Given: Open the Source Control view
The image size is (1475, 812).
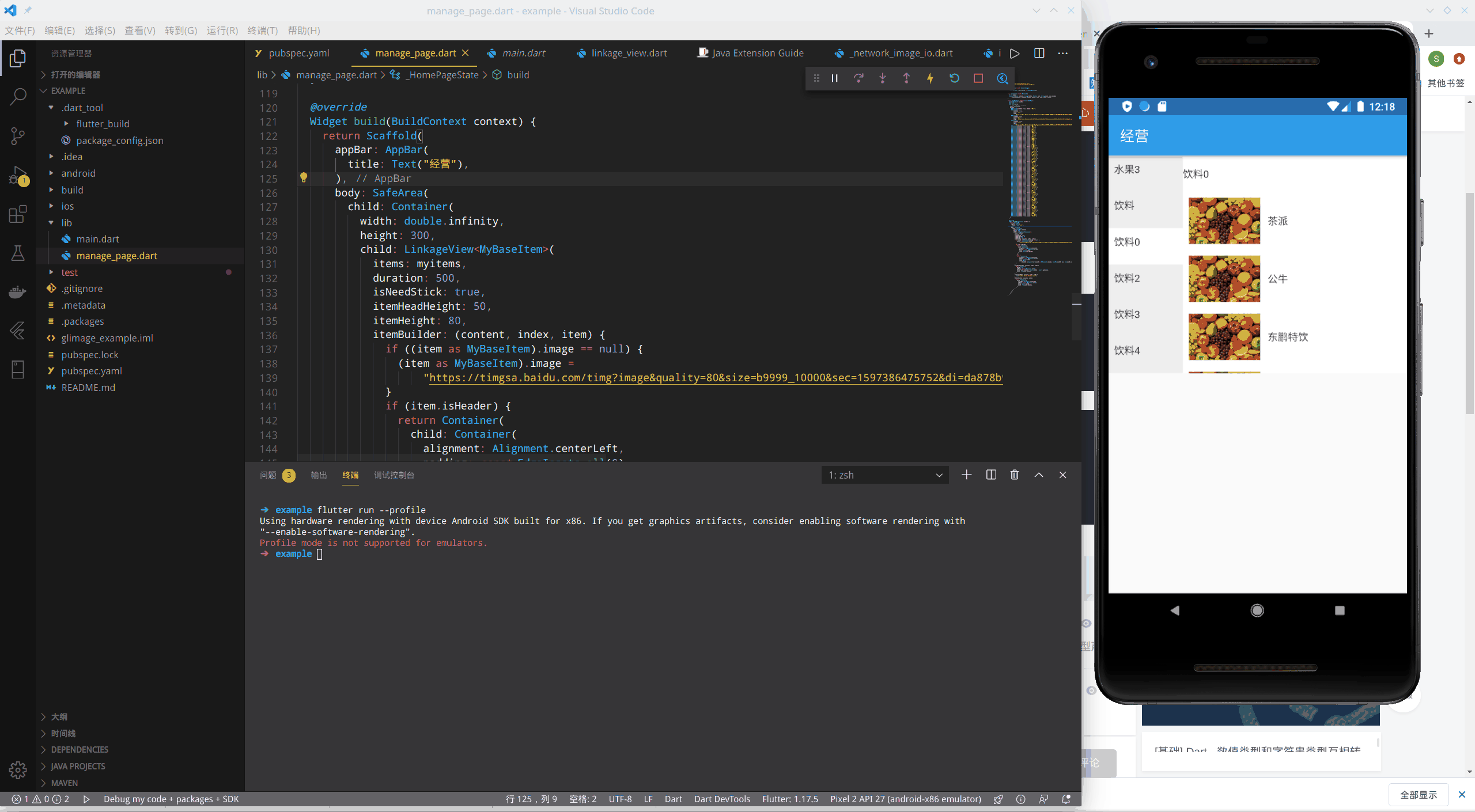Looking at the screenshot, I should tap(18, 136).
